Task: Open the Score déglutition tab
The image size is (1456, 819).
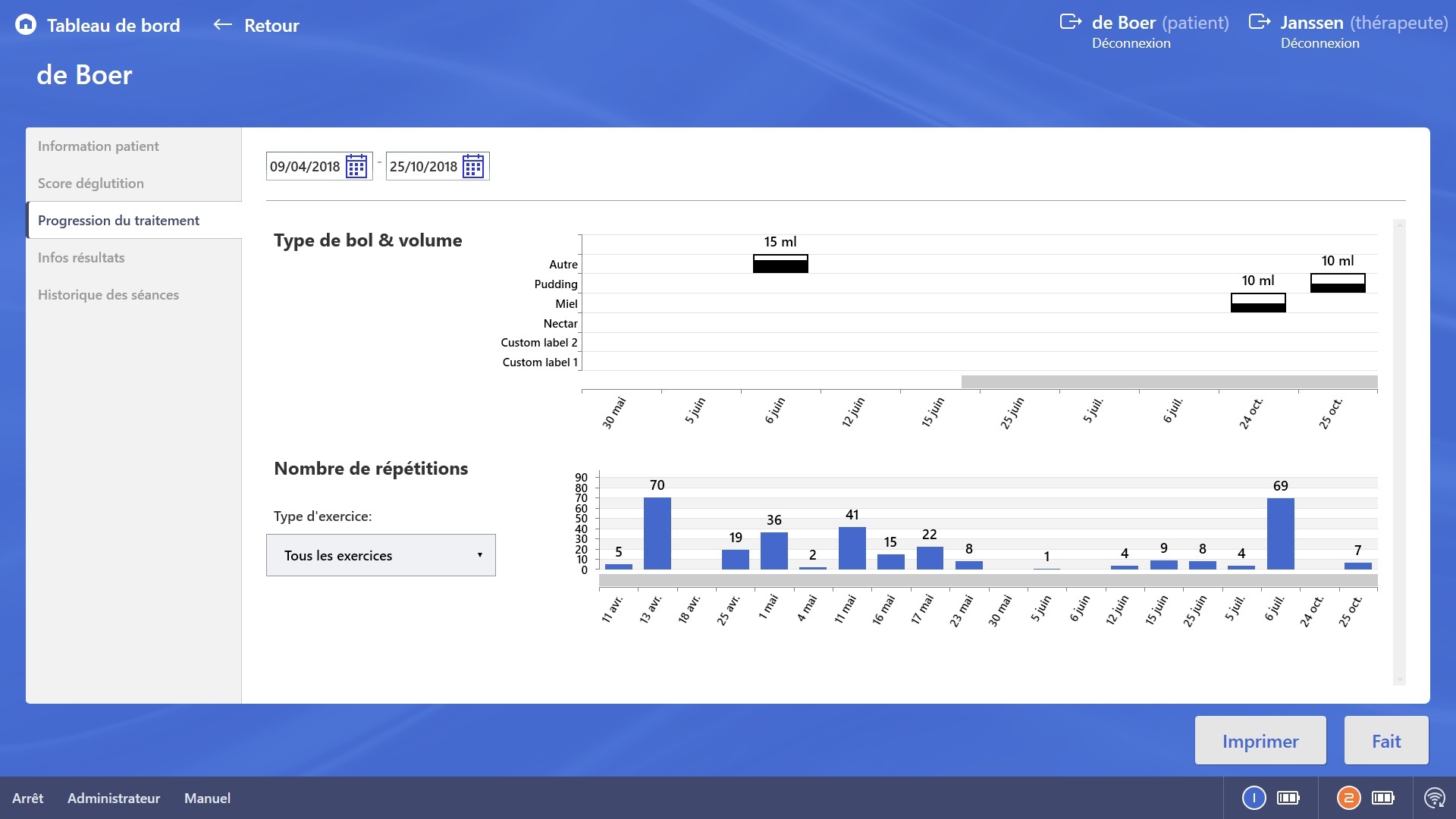Action: [x=133, y=183]
